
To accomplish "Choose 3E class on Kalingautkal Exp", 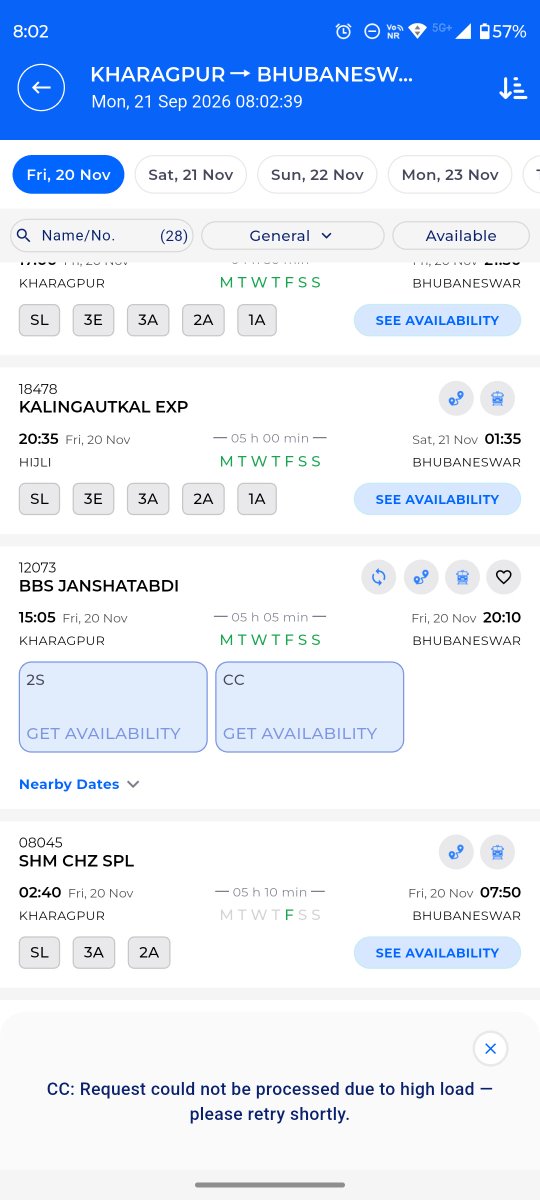I will [x=93, y=499].
